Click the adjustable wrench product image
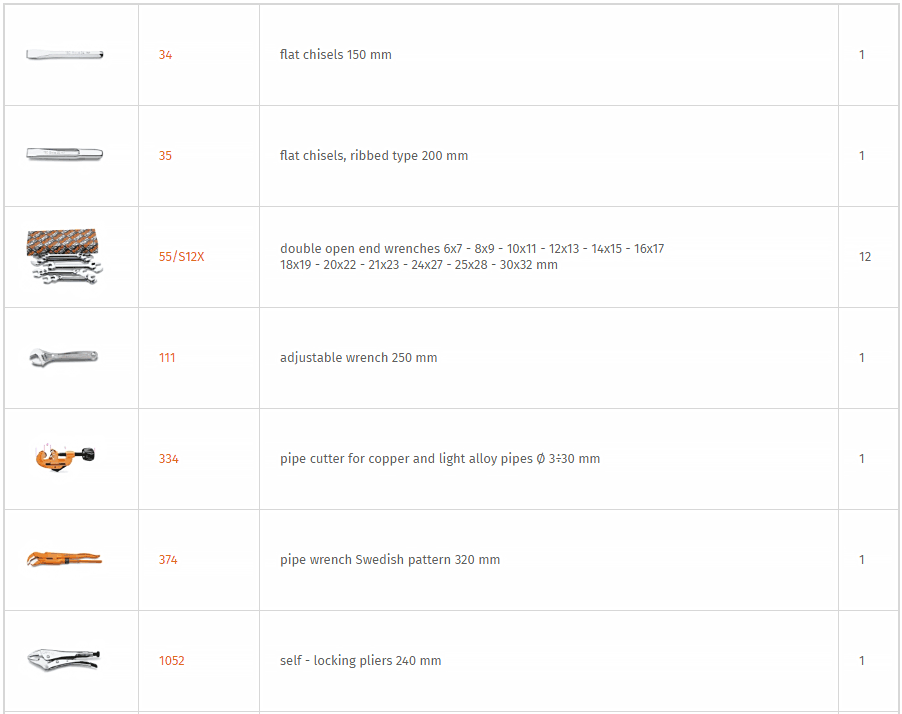The image size is (902, 714). [x=64, y=357]
